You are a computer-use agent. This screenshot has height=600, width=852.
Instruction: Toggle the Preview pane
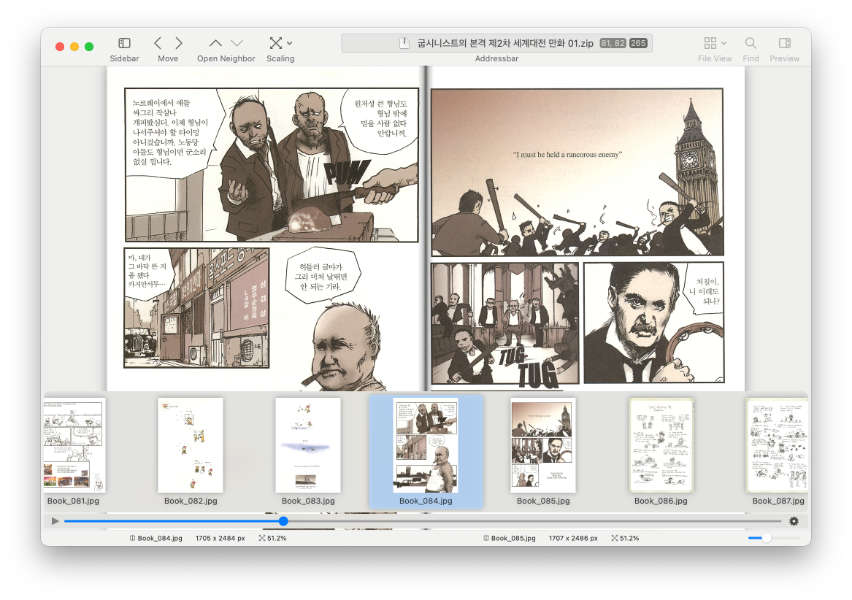click(784, 42)
